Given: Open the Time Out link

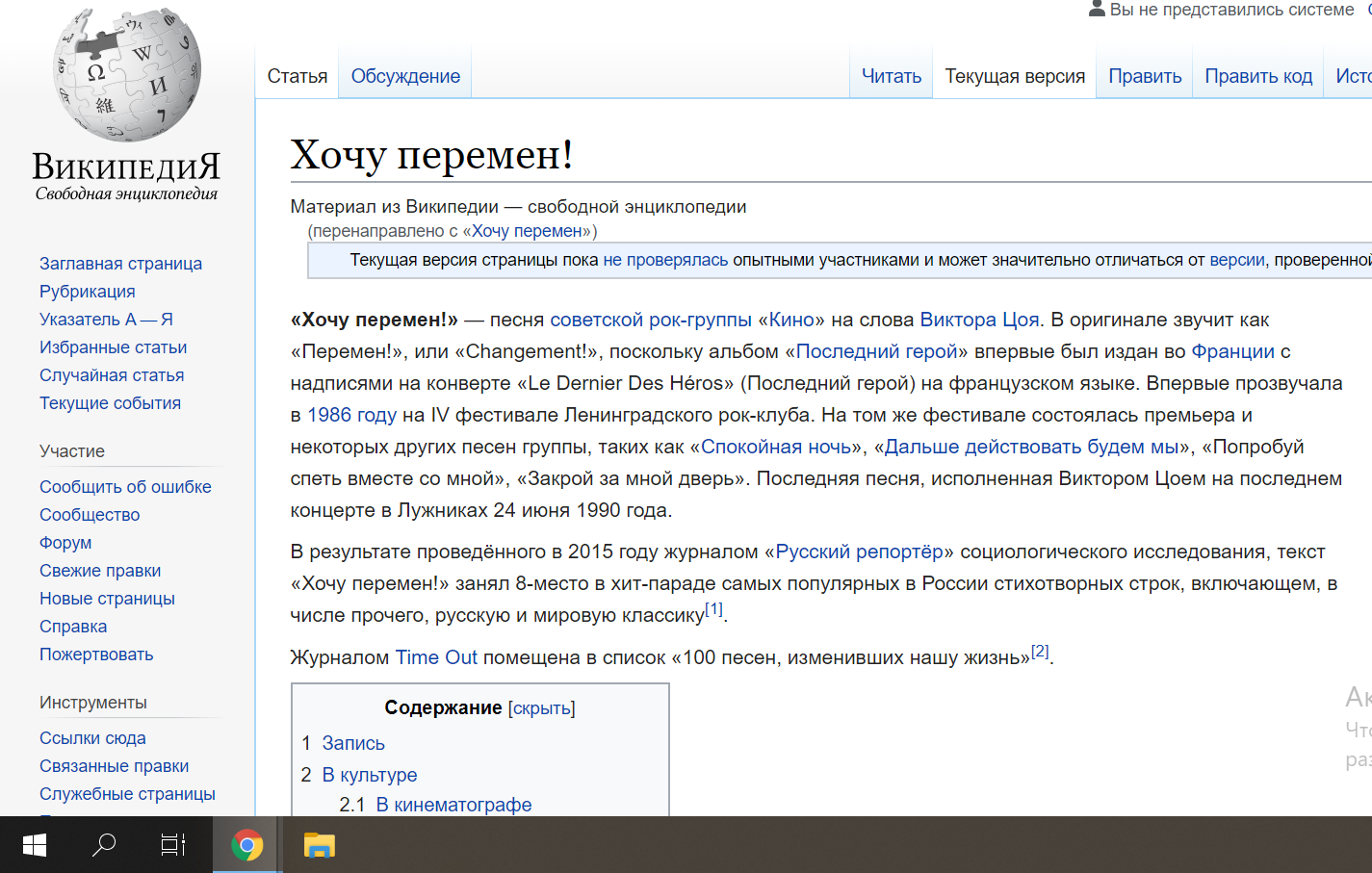Looking at the screenshot, I should click(x=436, y=657).
